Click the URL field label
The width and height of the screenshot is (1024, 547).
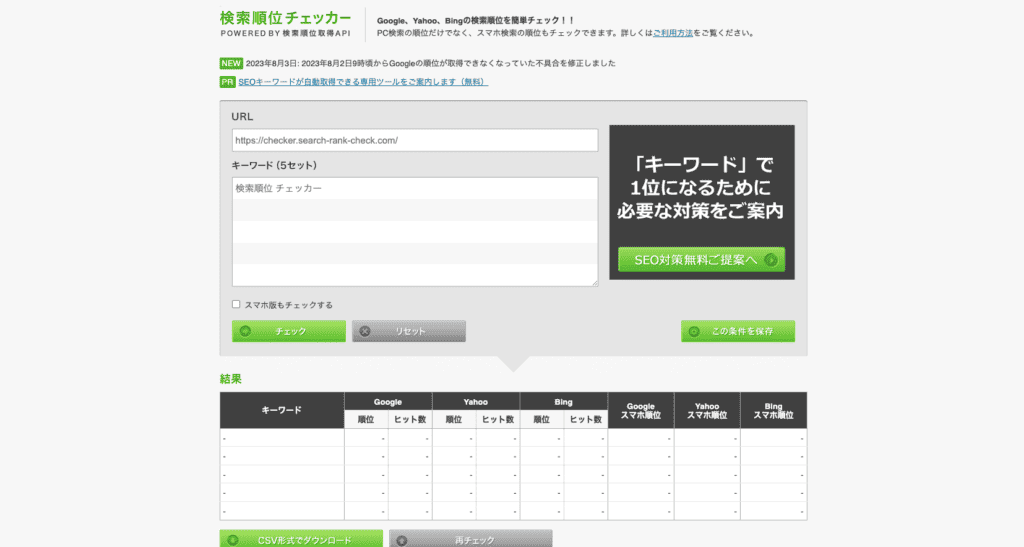242,117
